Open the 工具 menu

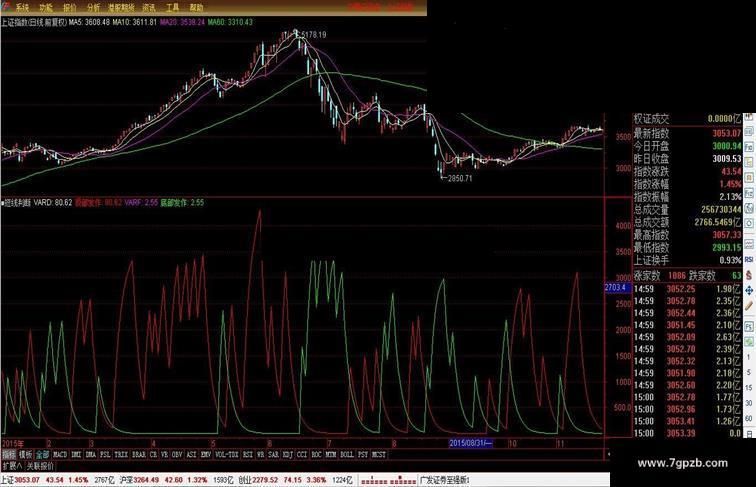(x=173, y=7)
